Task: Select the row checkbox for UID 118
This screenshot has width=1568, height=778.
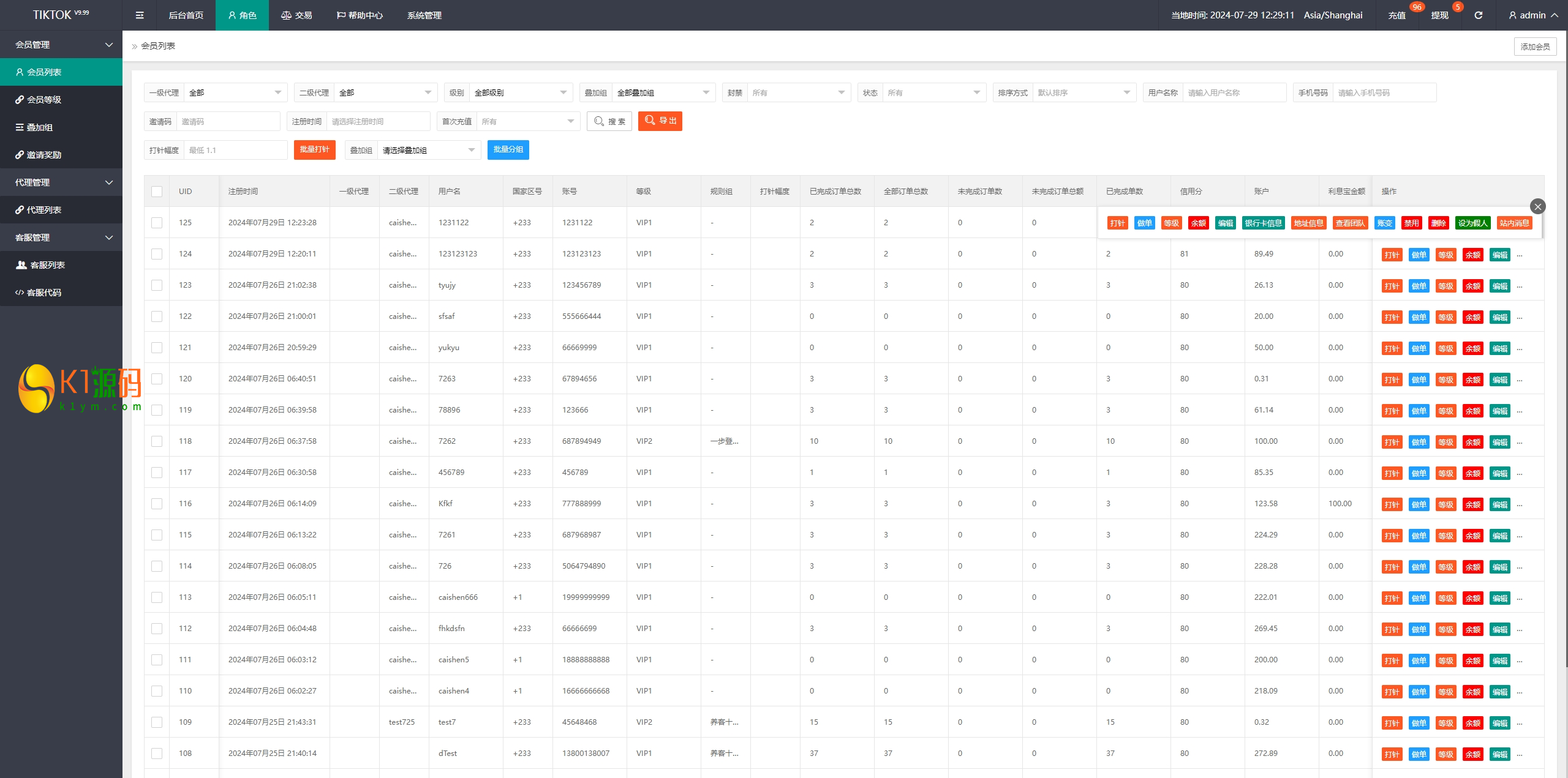Action: (x=157, y=441)
